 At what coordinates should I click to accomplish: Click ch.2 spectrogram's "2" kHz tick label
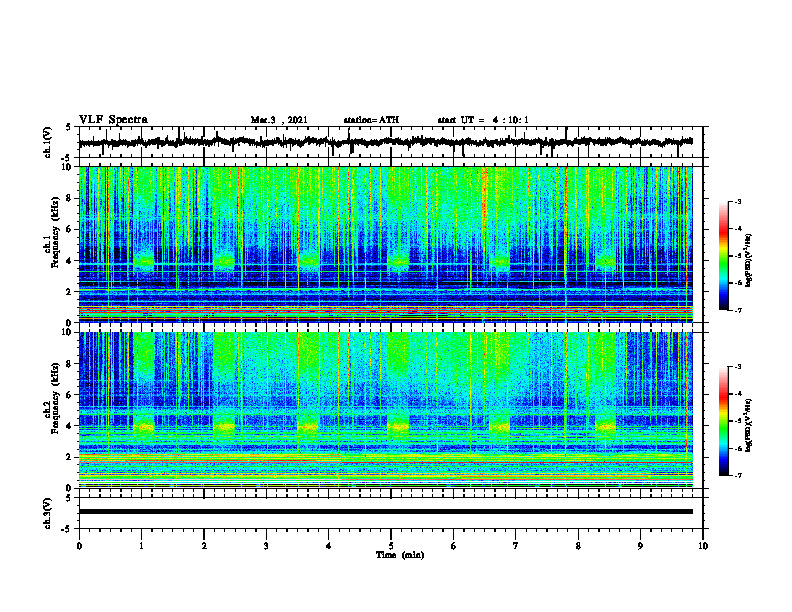(69, 457)
